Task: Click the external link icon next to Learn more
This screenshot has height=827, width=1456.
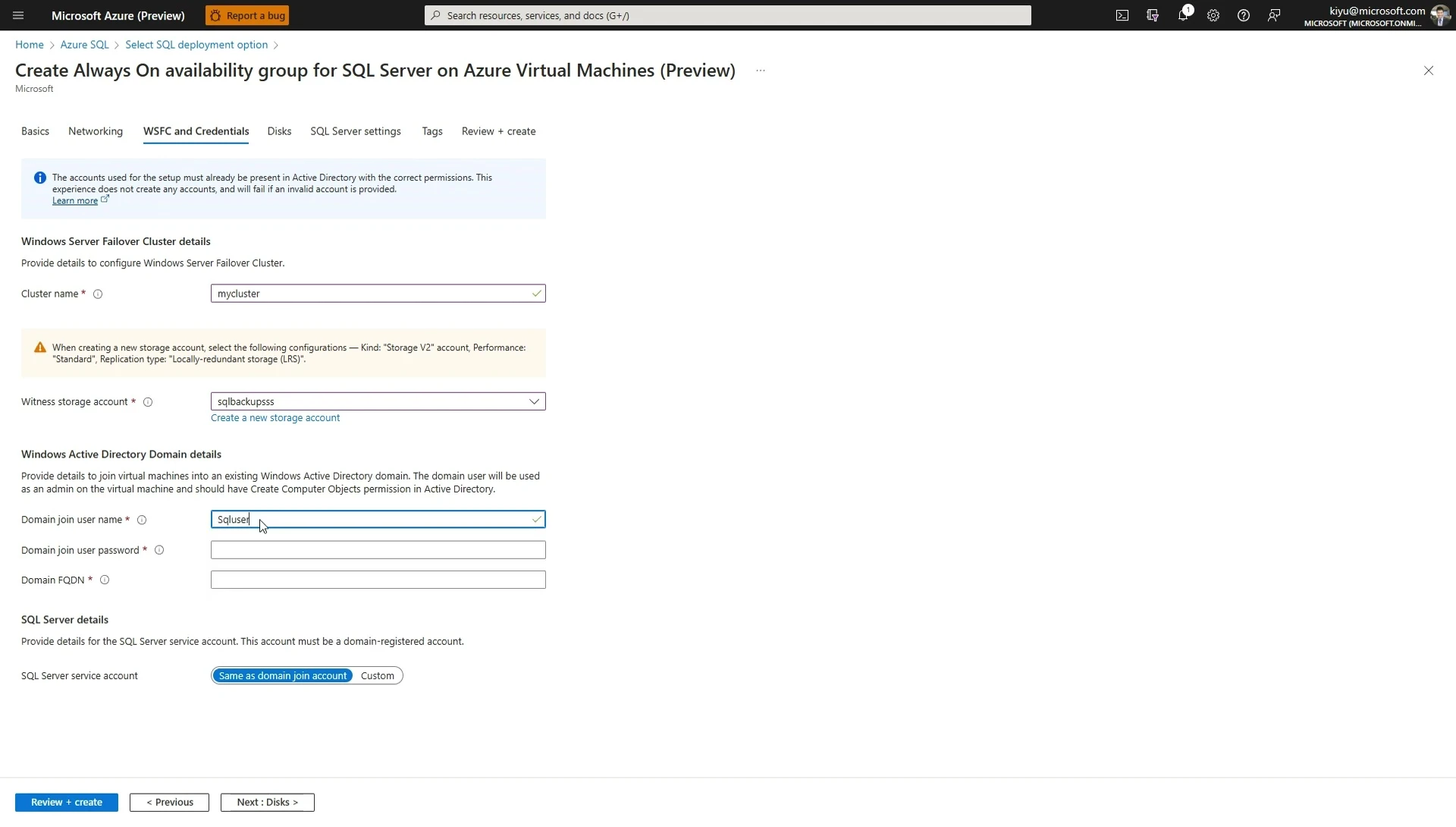Action: pyautogui.click(x=105, y=200)
